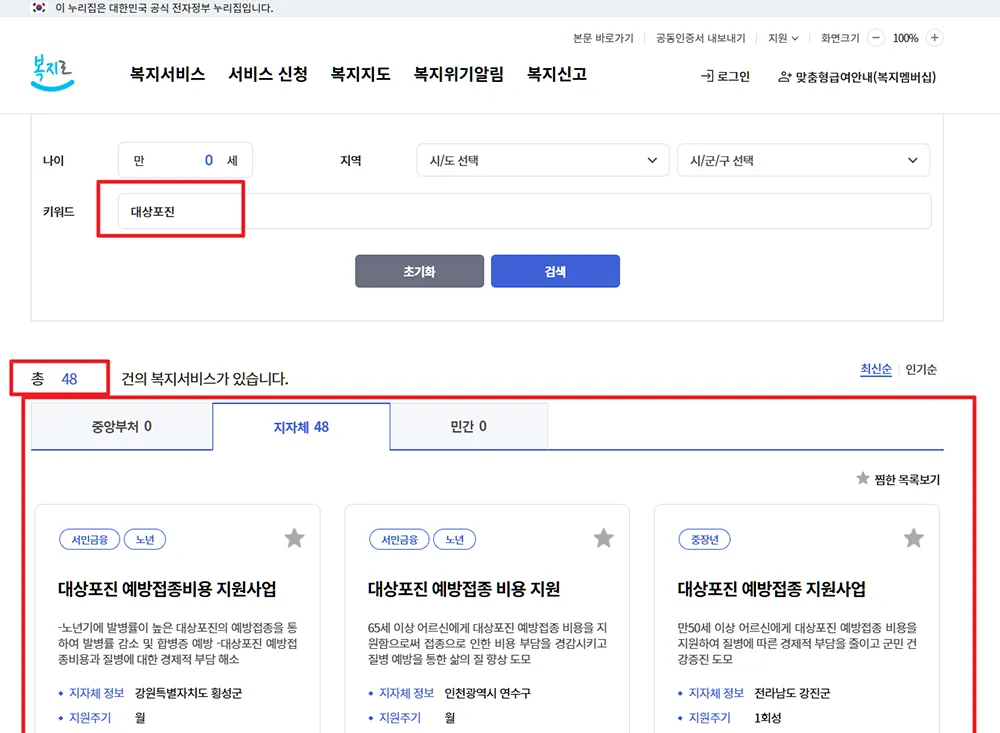Click the 초기화 reset button

pyautogui.click(x=419, y=270)
